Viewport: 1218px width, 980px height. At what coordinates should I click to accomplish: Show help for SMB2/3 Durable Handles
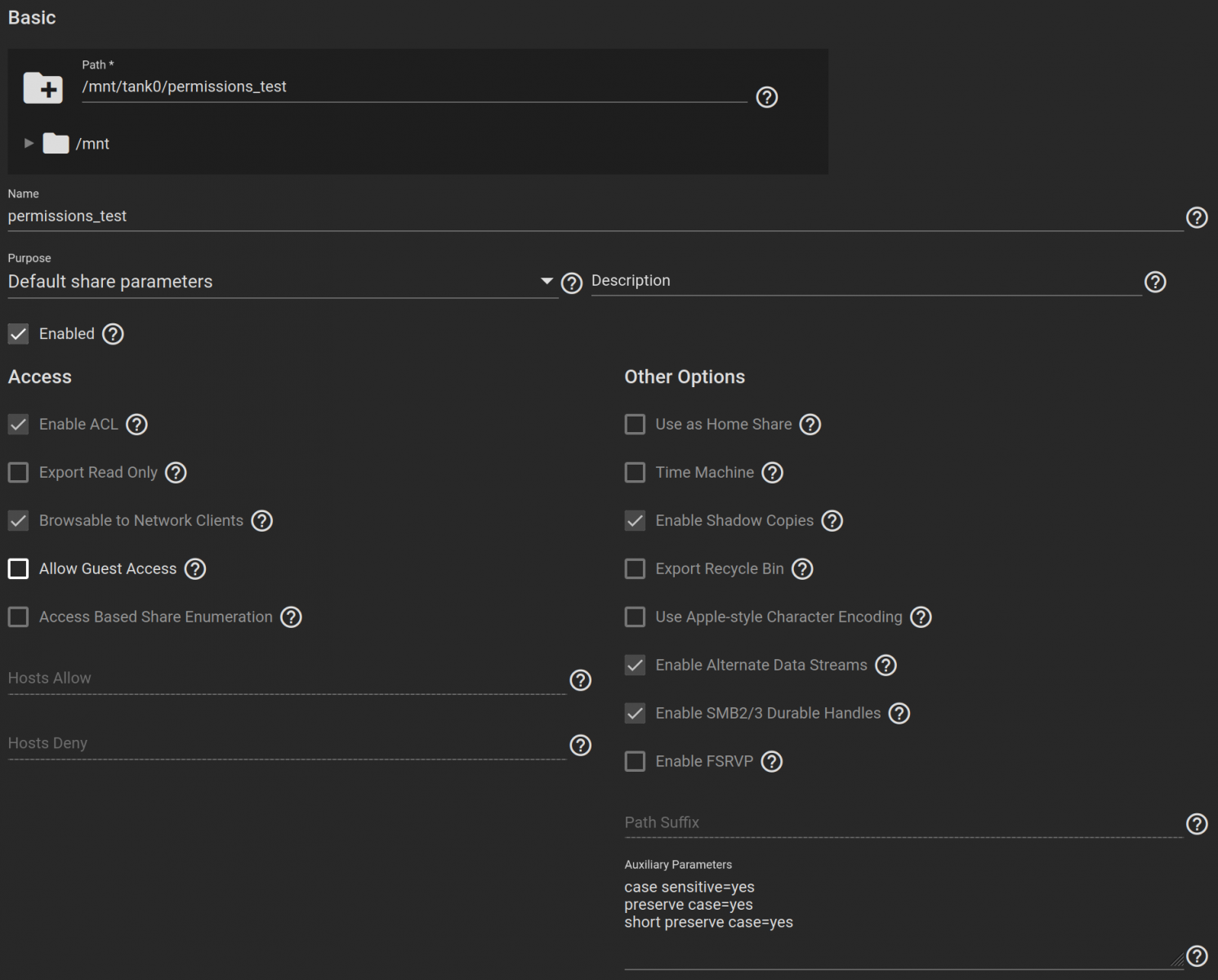coord(899,714)
